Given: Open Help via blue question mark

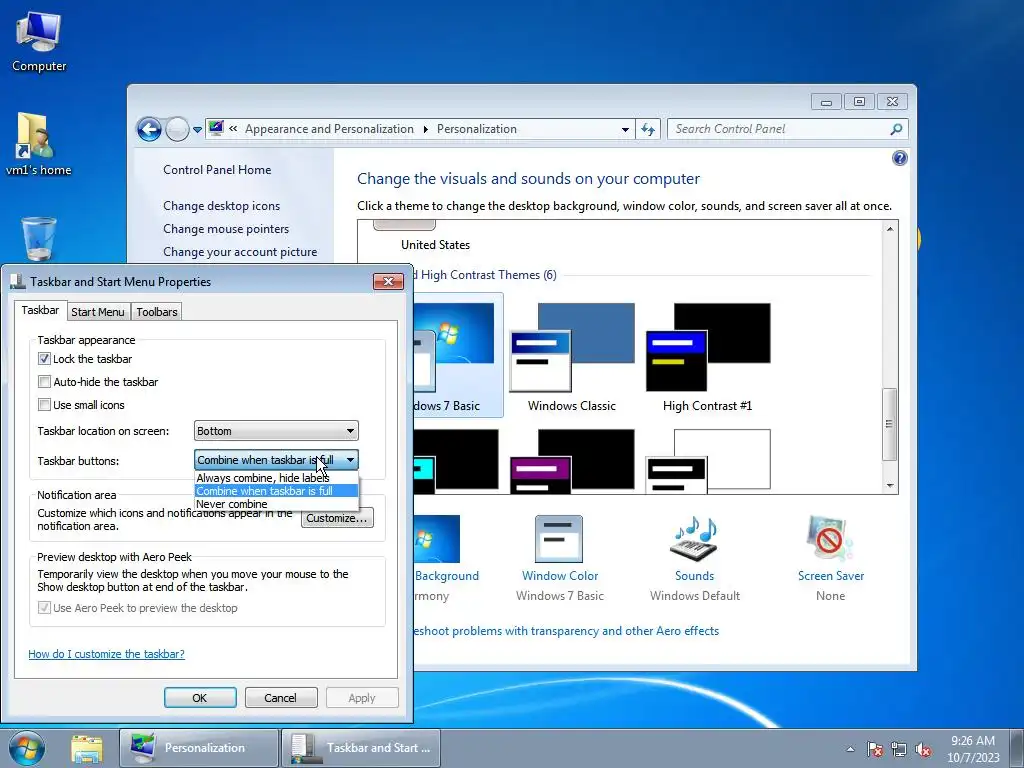Looking at the screenshot, I should point(899,158).
